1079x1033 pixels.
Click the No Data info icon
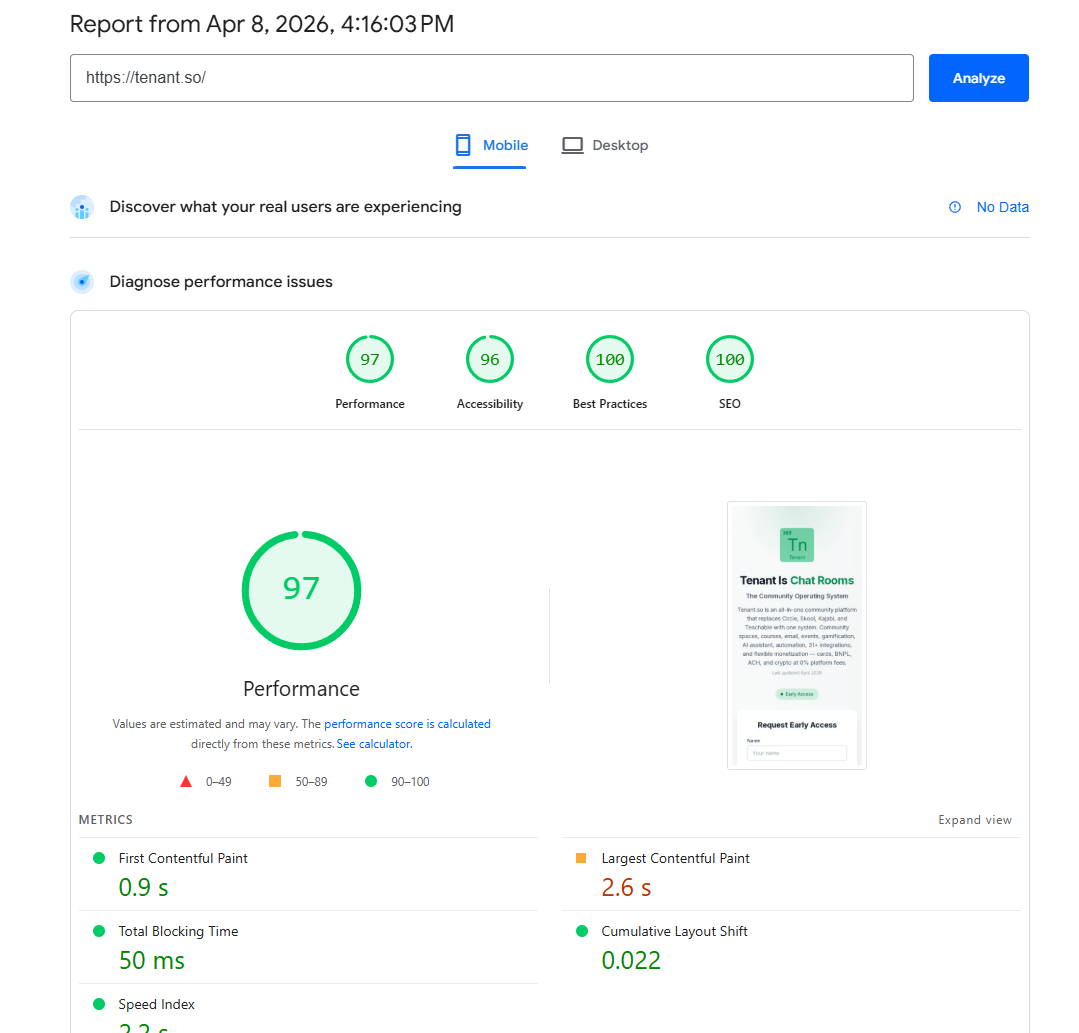(x=955, y=207)
